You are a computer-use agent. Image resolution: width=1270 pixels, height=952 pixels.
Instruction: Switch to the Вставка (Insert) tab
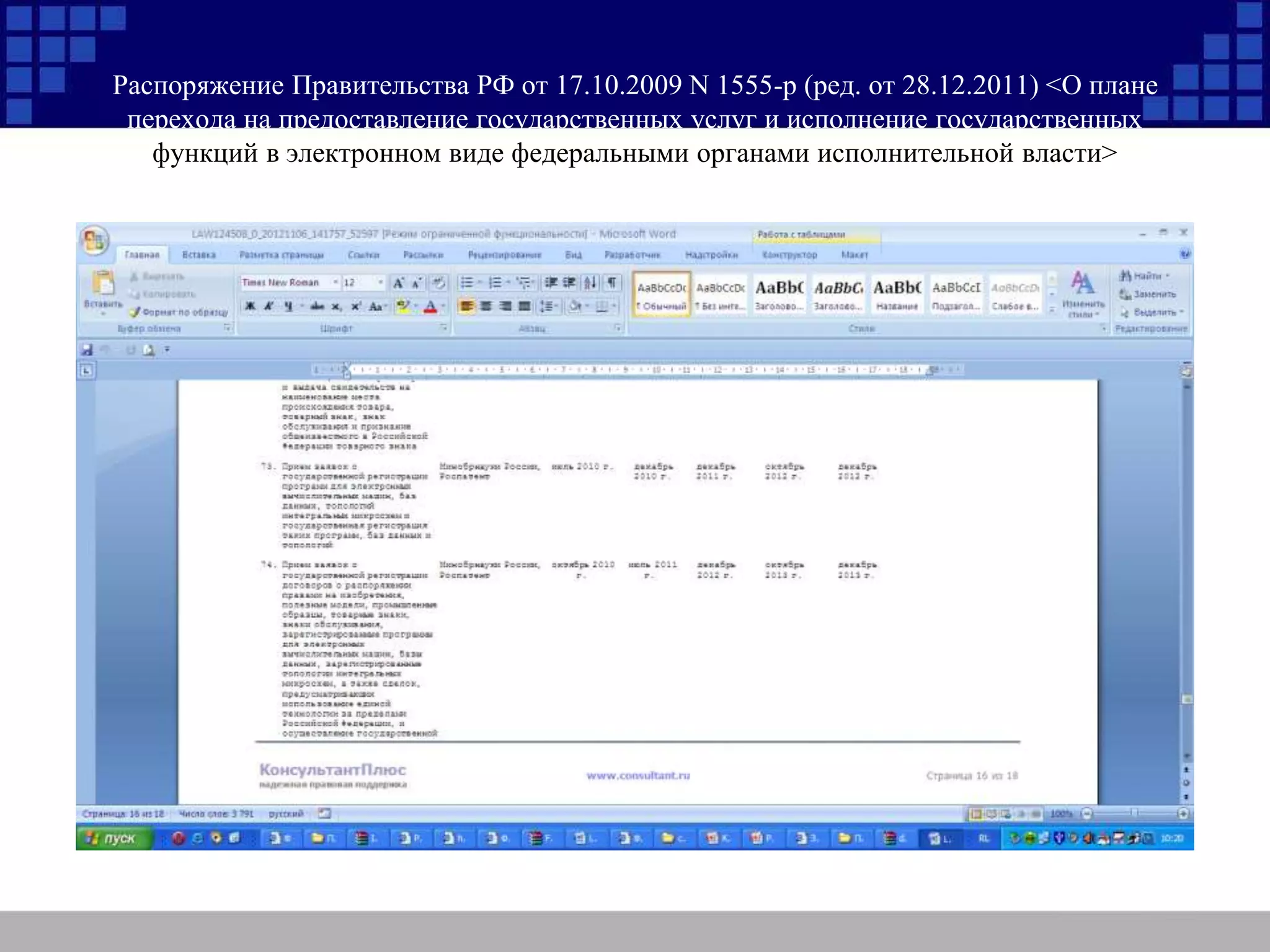(199, 255)
